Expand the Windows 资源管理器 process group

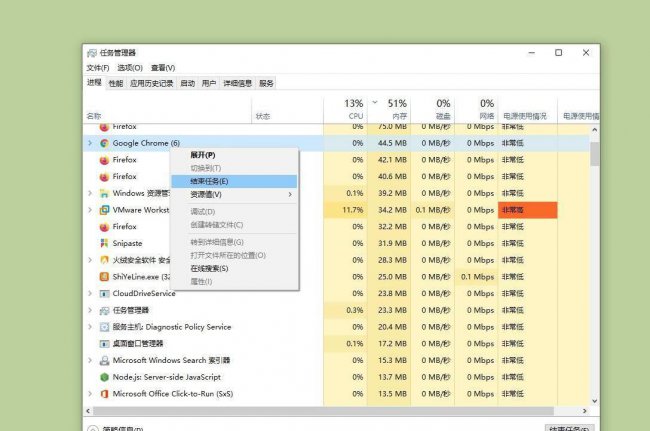point(90,193)
